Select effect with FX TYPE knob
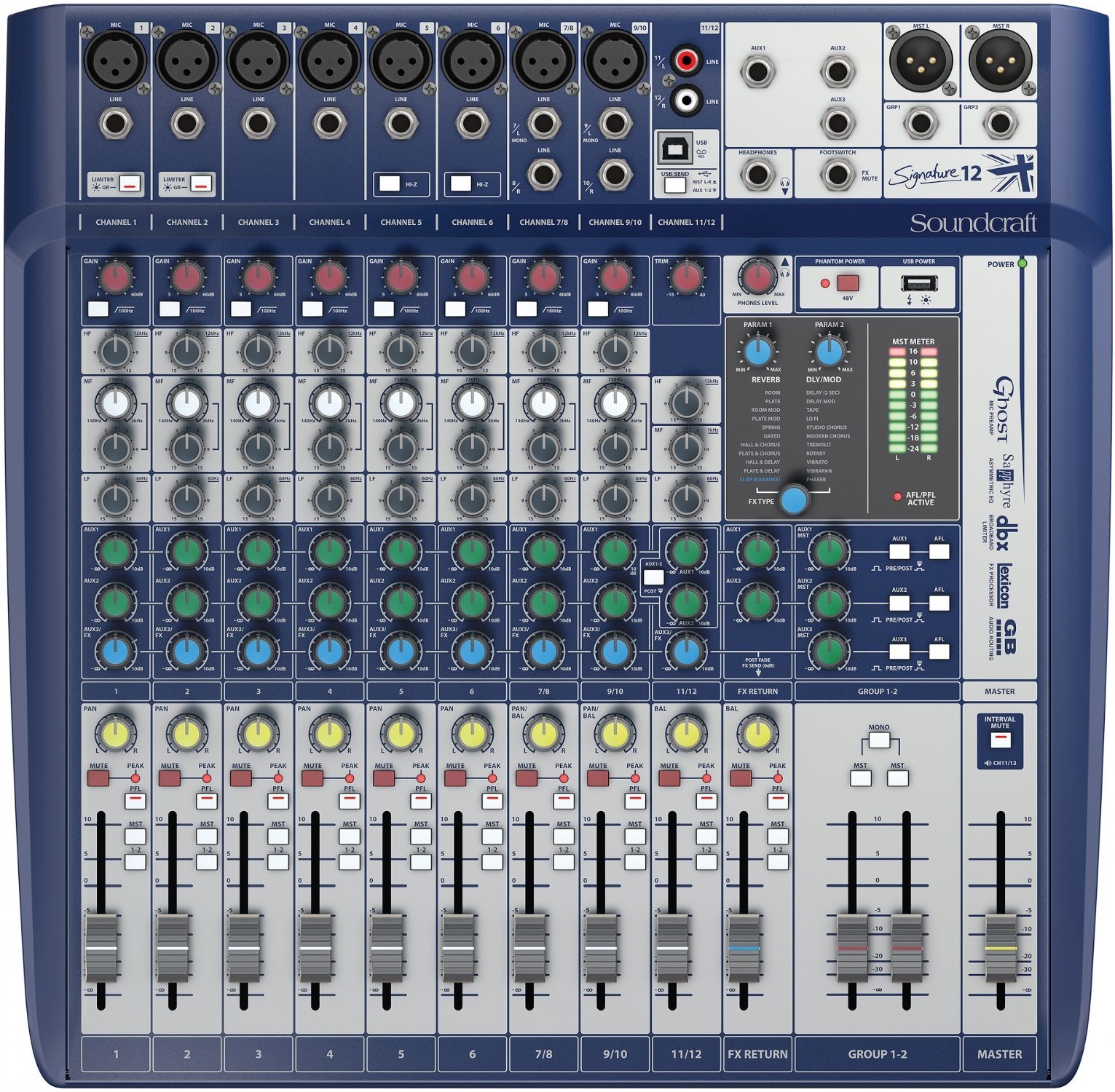This screenshot has width=1115, height=1092. point(793,501)
